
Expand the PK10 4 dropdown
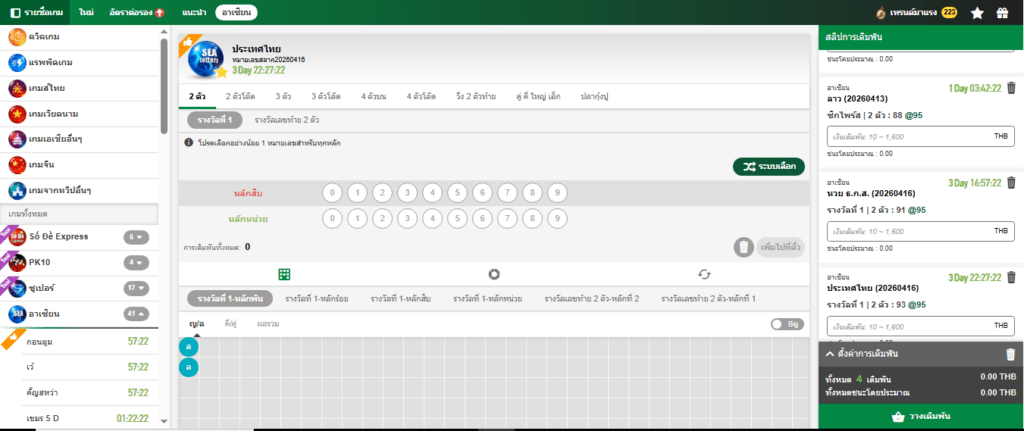point(136,263)
